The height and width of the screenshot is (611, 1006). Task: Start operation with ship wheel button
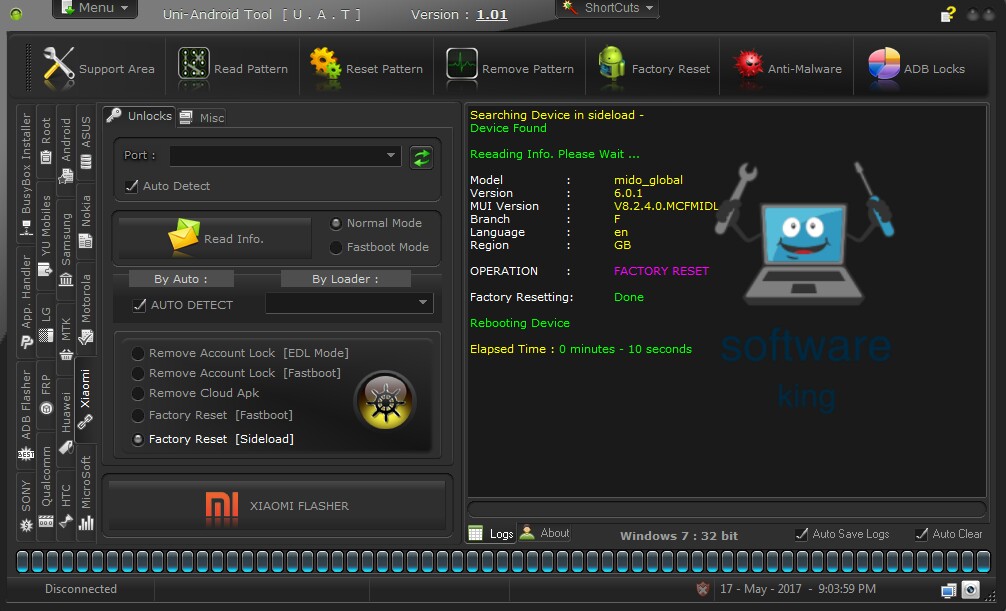(385, 401)
